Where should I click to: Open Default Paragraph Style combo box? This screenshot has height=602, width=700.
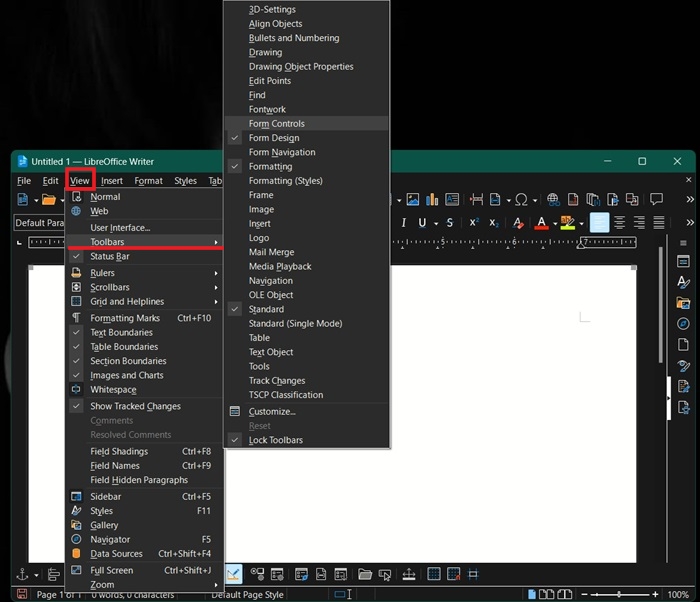39,222
